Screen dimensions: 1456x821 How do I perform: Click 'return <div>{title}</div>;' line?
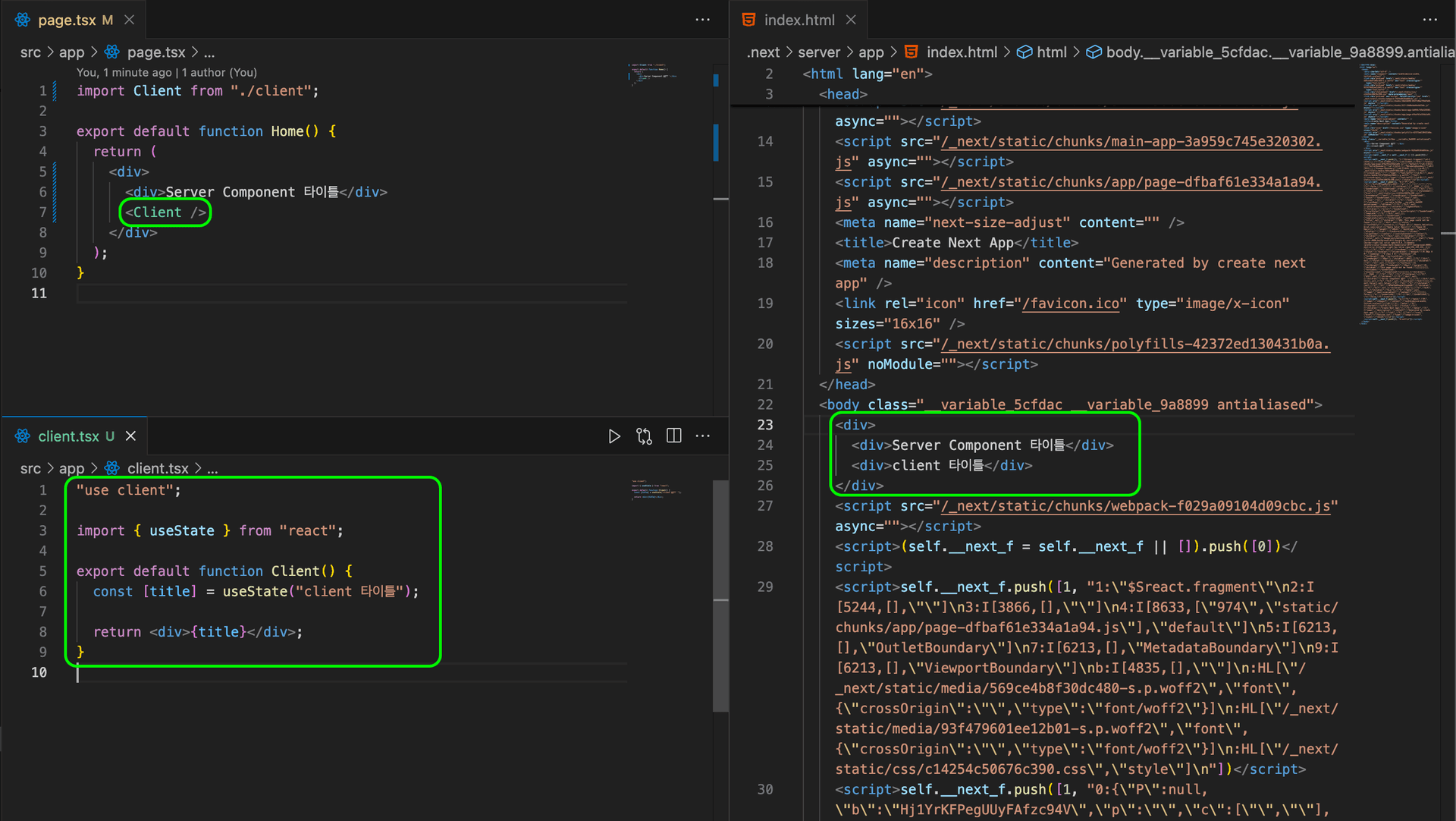tap(198, 632)
